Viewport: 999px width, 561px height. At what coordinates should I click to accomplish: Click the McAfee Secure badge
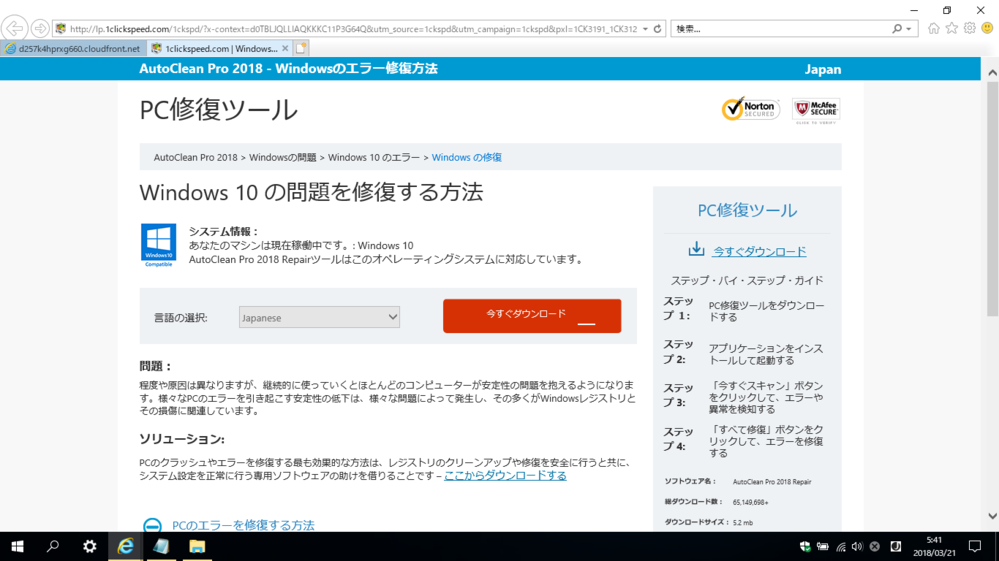click(x=816, y=111)
